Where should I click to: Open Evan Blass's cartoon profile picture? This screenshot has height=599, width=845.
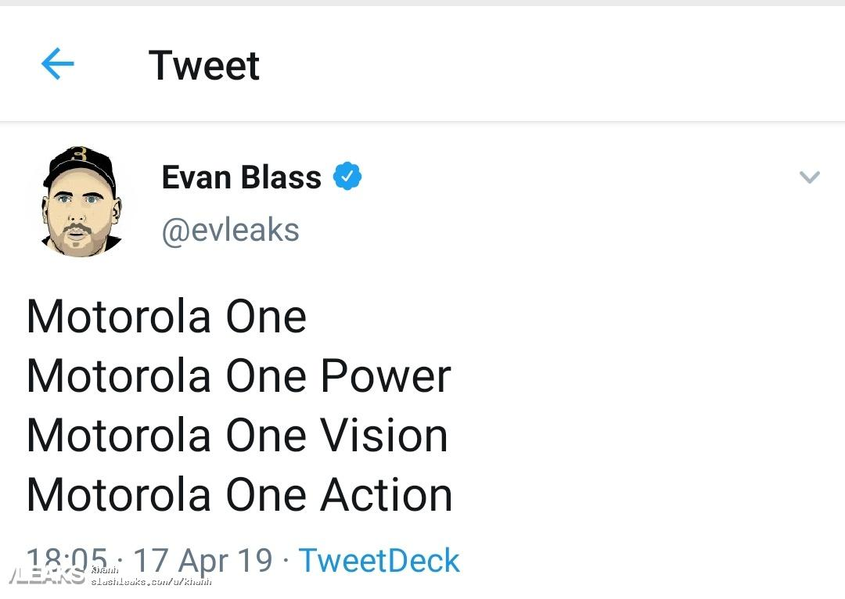point(82,200)
